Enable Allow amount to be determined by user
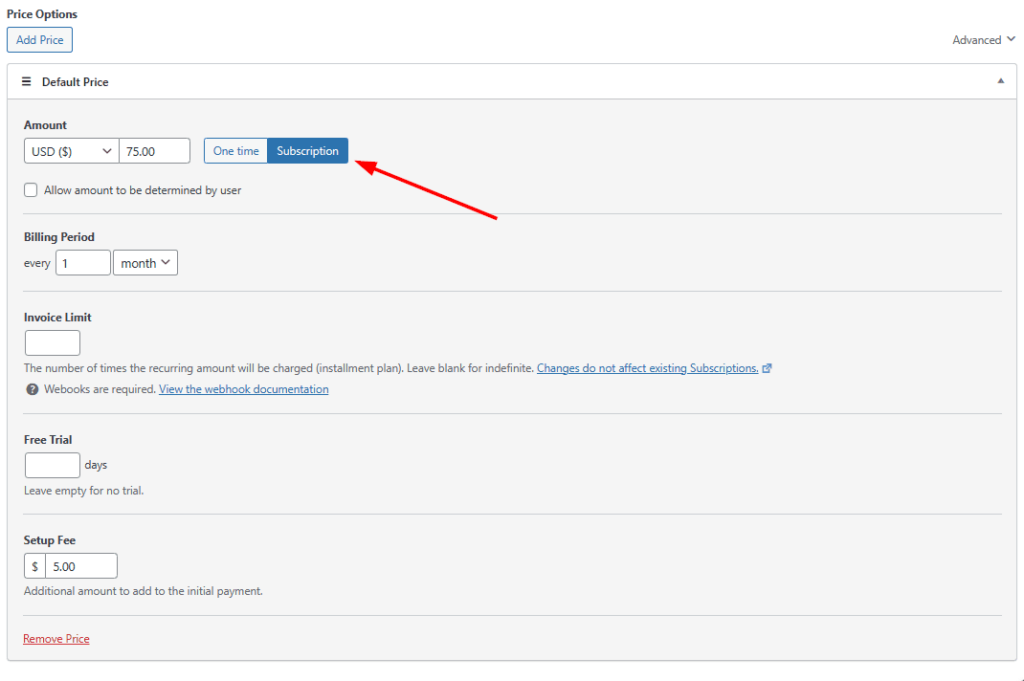This screenshot has width=1024, height=681. coord(31,190)
